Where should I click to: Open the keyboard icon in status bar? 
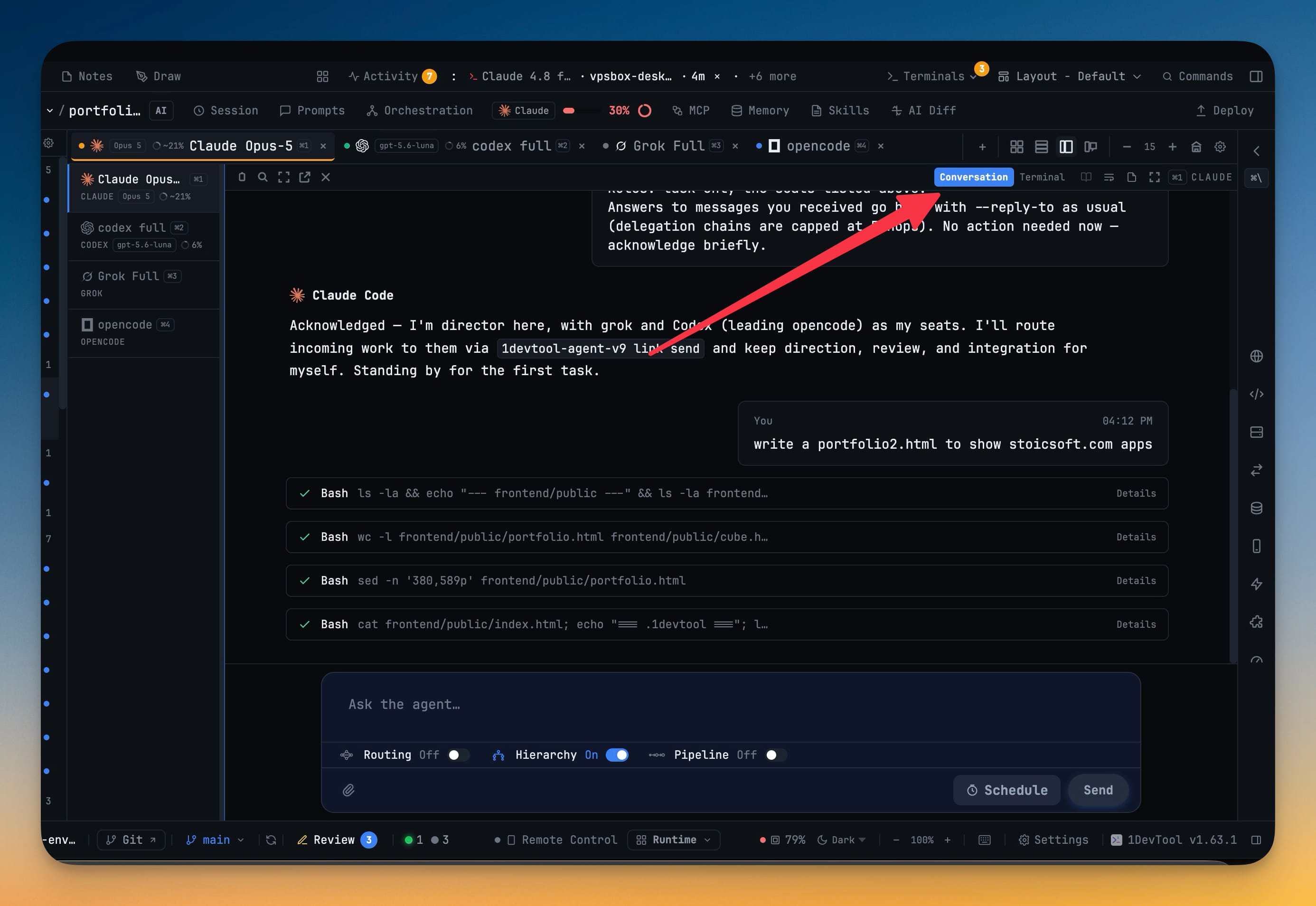coord(985,840)
